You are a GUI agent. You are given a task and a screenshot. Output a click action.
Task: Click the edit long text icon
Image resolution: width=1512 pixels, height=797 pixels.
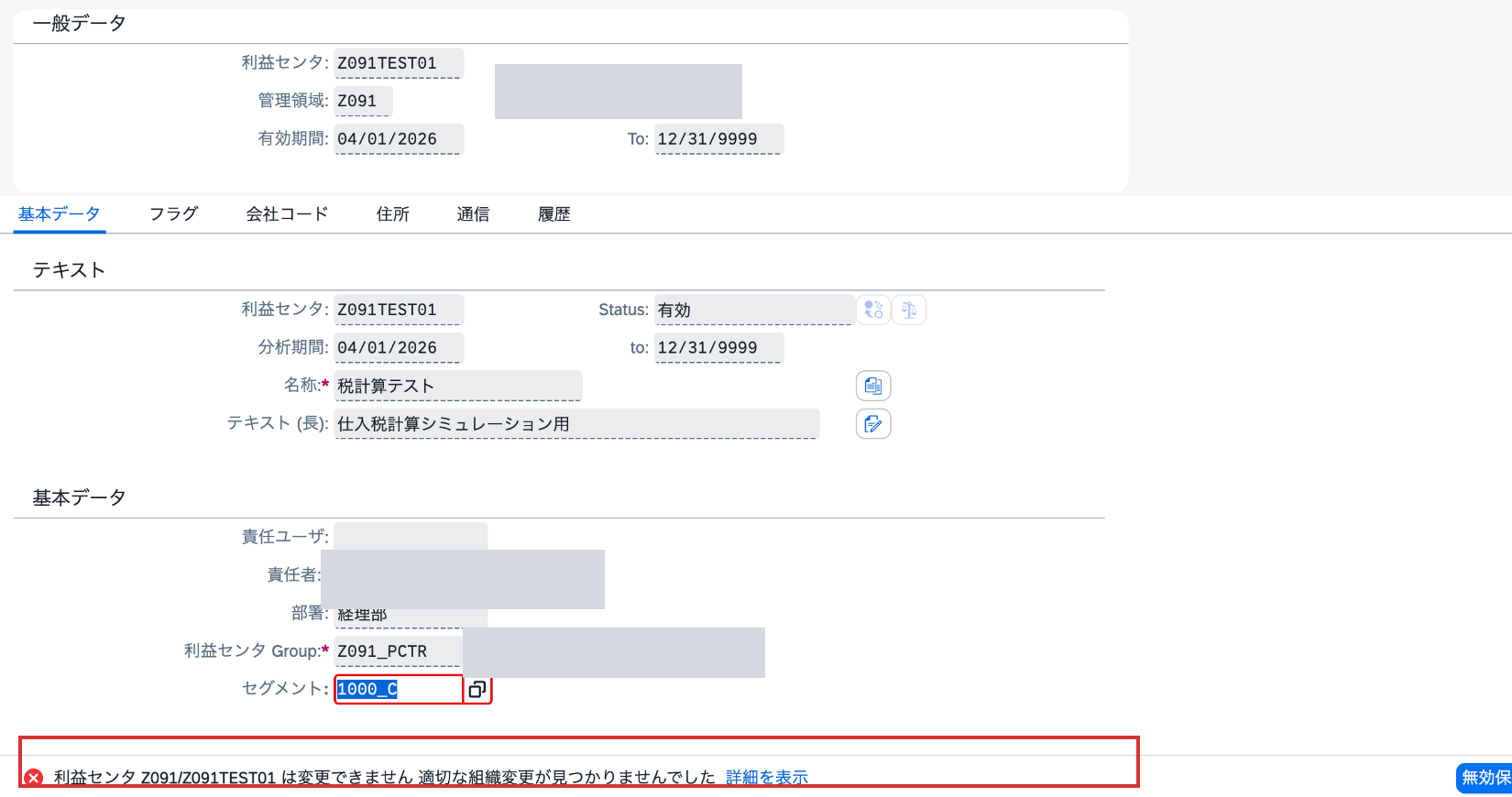click(x=873, y=423)
